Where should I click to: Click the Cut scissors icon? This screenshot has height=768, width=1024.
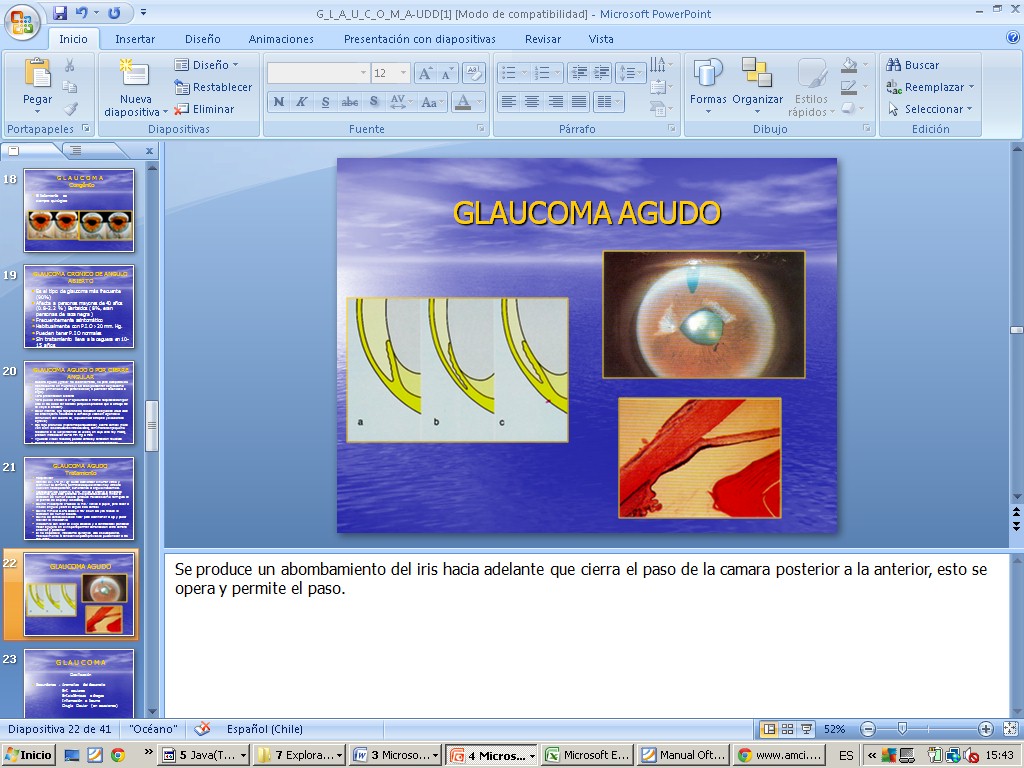click(70, 65)
